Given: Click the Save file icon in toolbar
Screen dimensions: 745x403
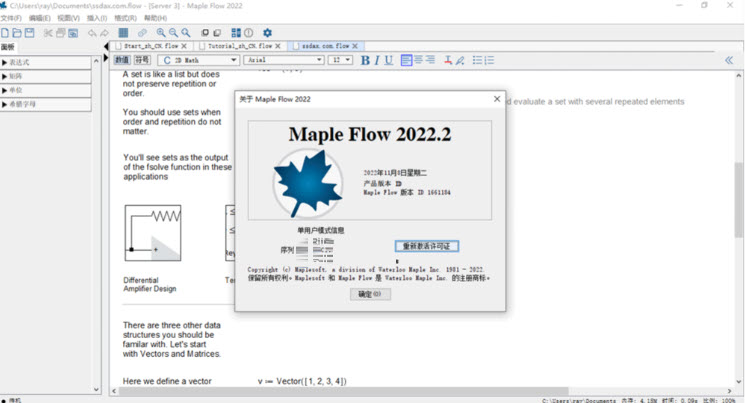Looking at the screenshot, I should pos(30,33).
